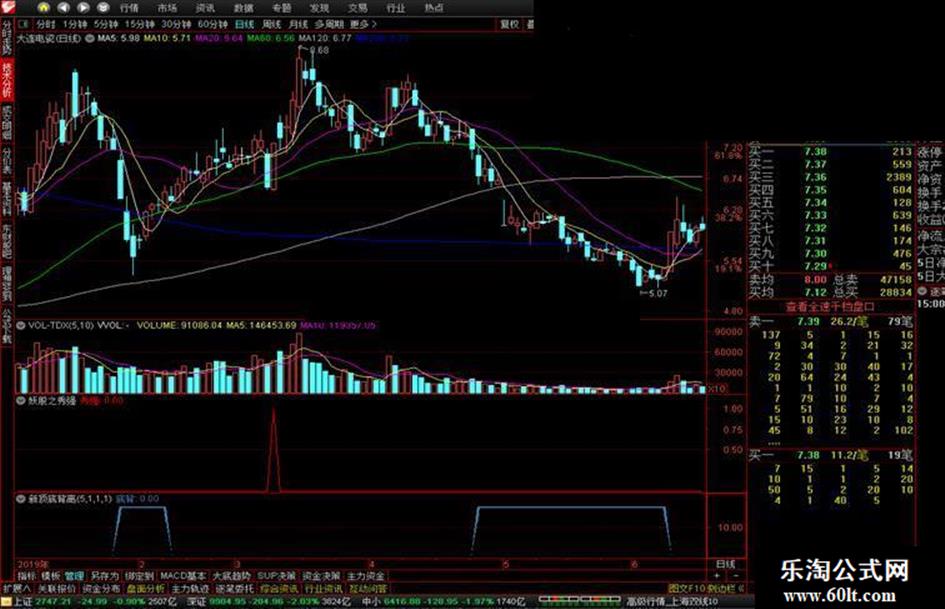Go back with the left arrow button

coord(63,8)
